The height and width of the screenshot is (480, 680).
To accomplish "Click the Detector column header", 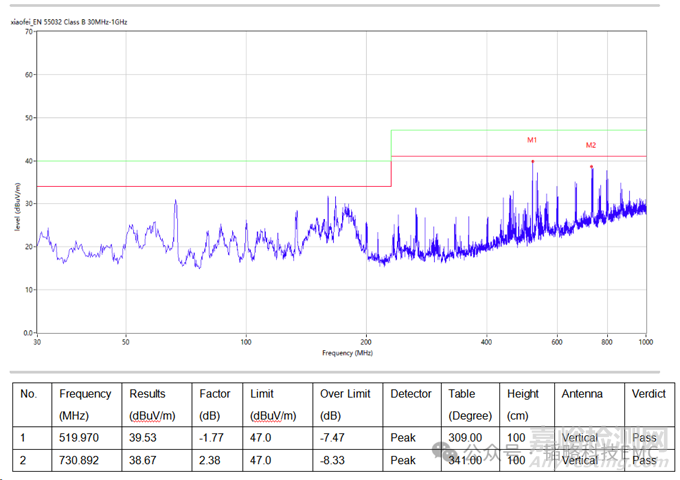I will pos(411,394).
